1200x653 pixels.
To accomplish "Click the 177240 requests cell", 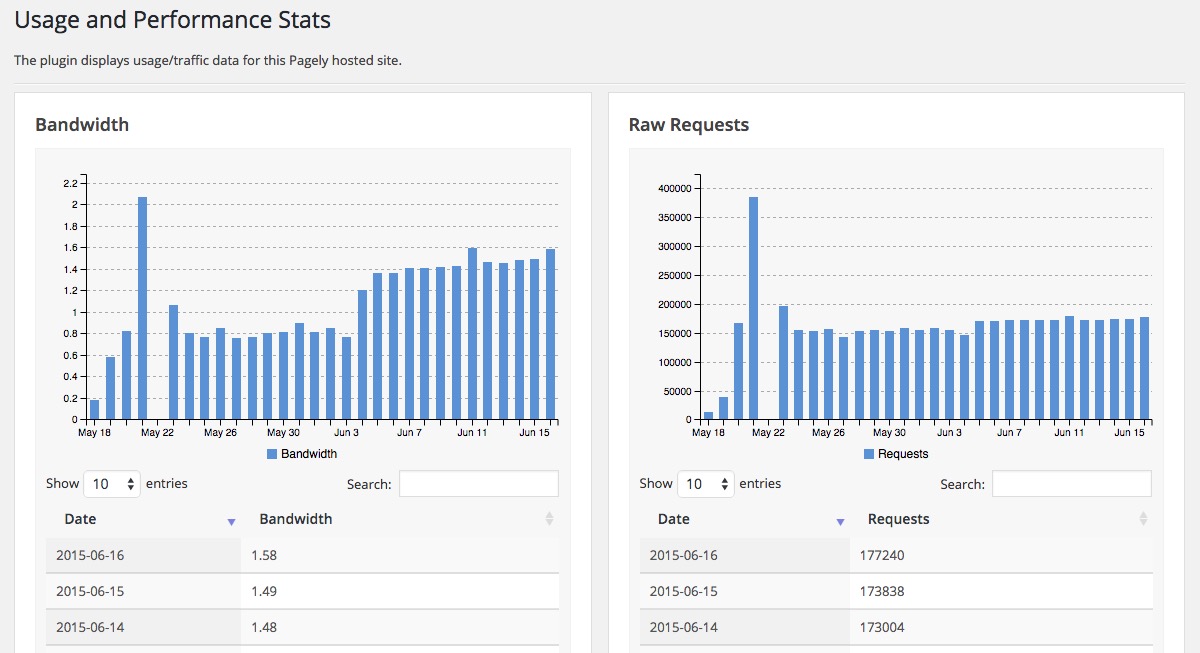I will [1001, 555].
